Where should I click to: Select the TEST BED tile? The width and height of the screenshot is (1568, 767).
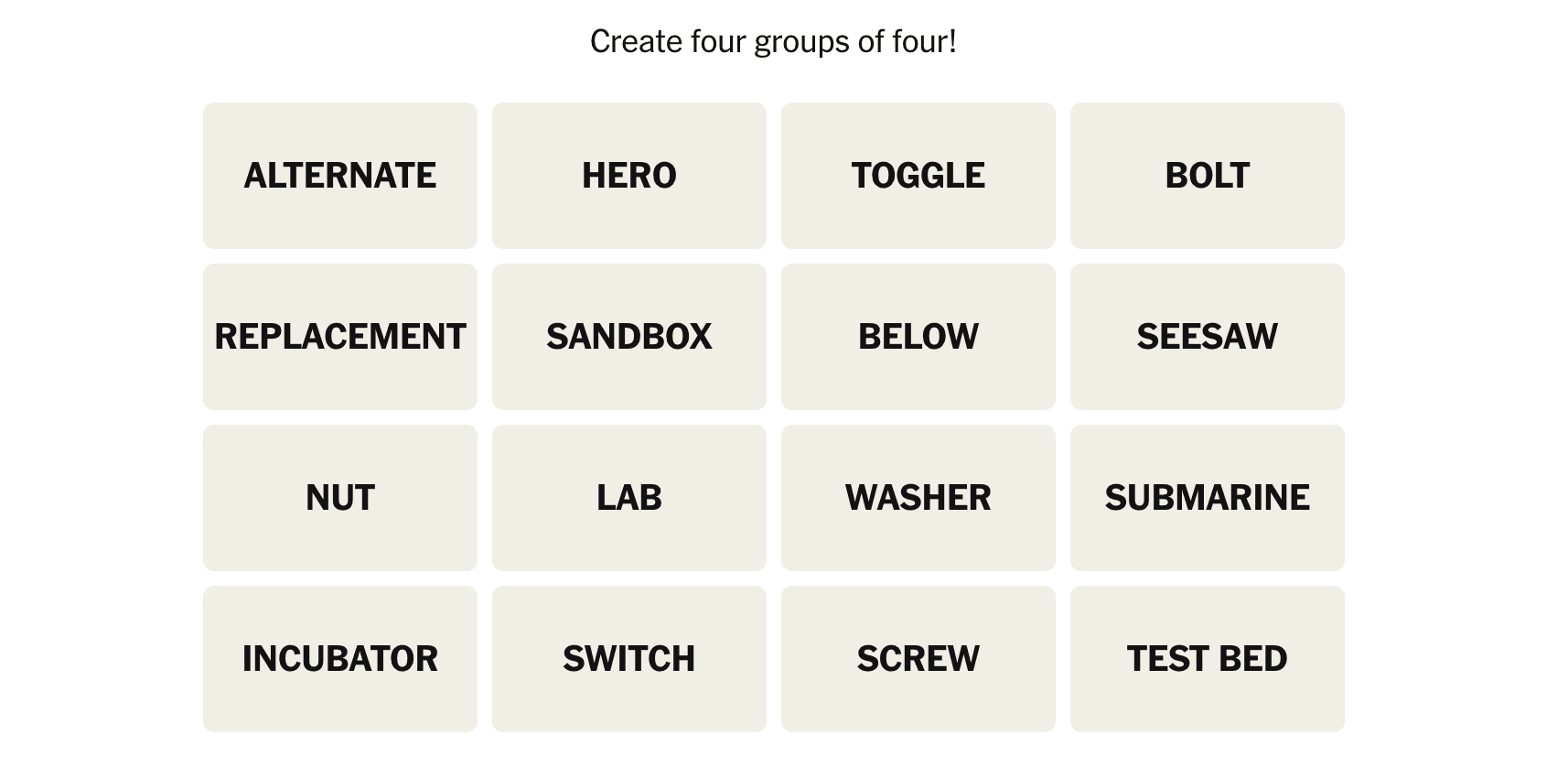tap(1207, 659)
